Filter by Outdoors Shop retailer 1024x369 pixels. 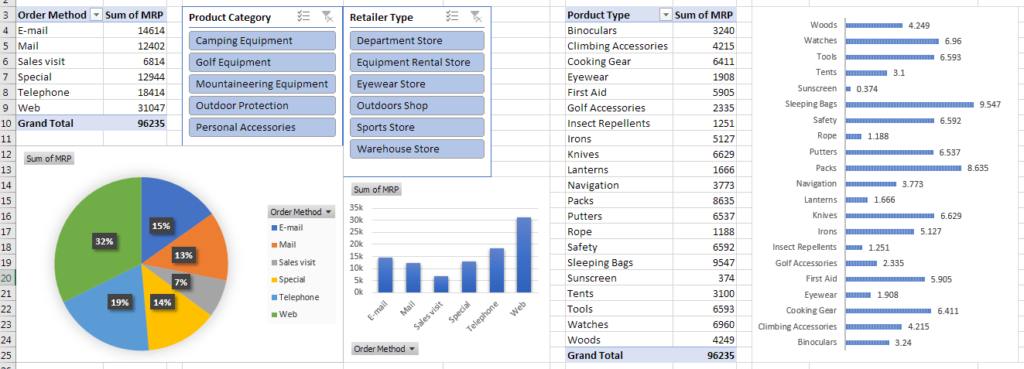pyautogui.click(x=417, y=105)
